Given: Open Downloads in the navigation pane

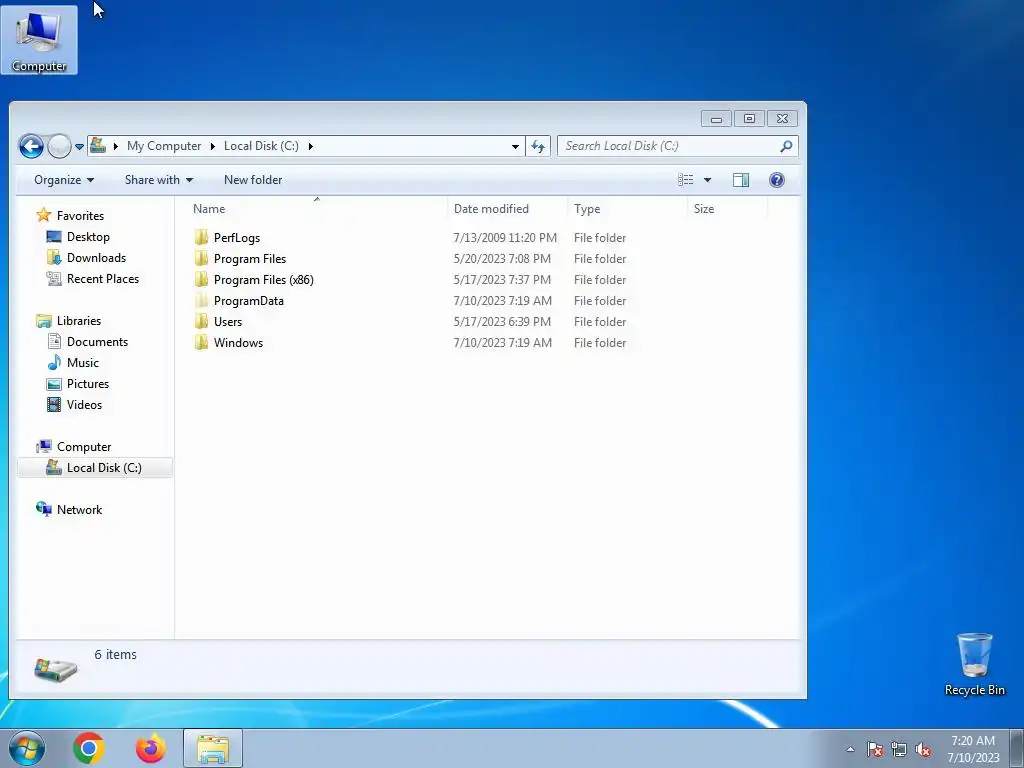Looking at the screenshot, I should (96, 257).
